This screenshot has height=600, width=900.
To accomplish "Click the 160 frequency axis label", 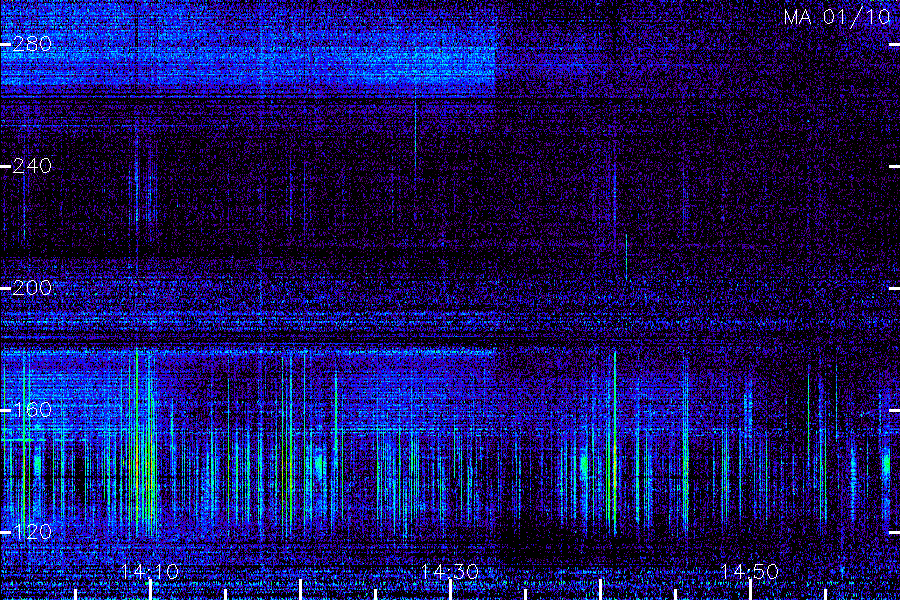I will coord(32,409).
